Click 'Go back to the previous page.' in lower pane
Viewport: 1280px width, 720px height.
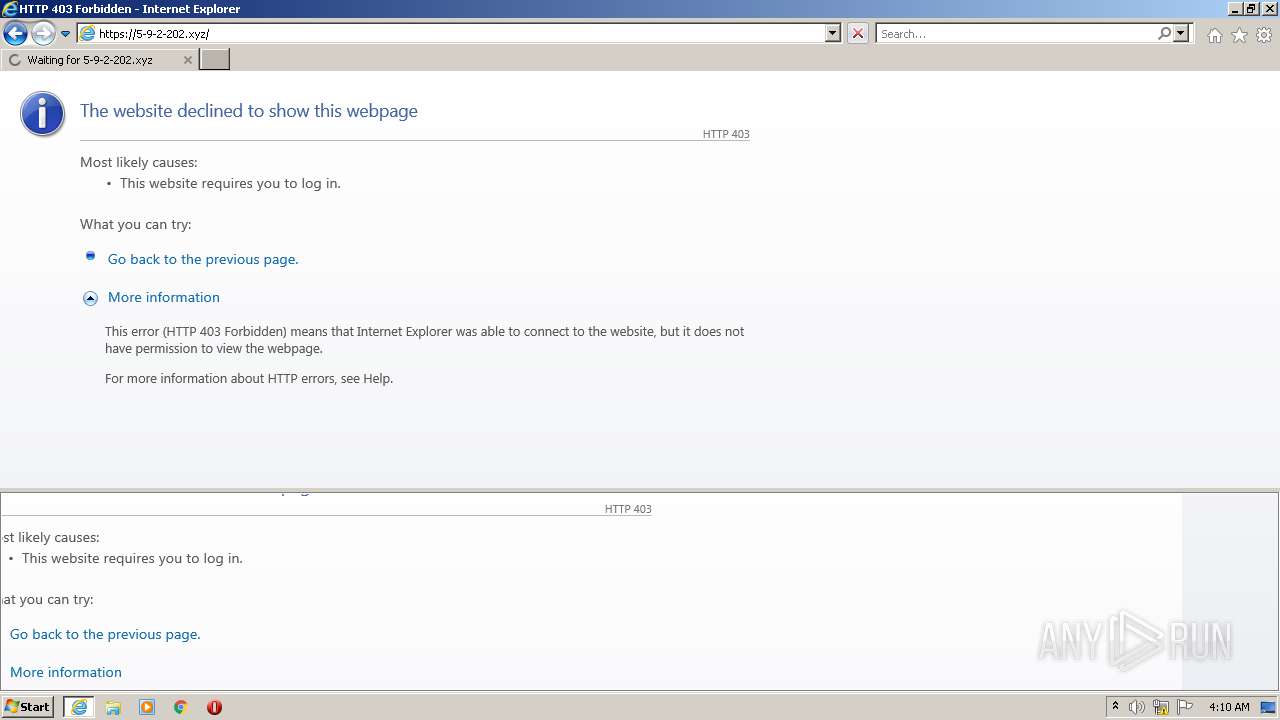[105, 634]
